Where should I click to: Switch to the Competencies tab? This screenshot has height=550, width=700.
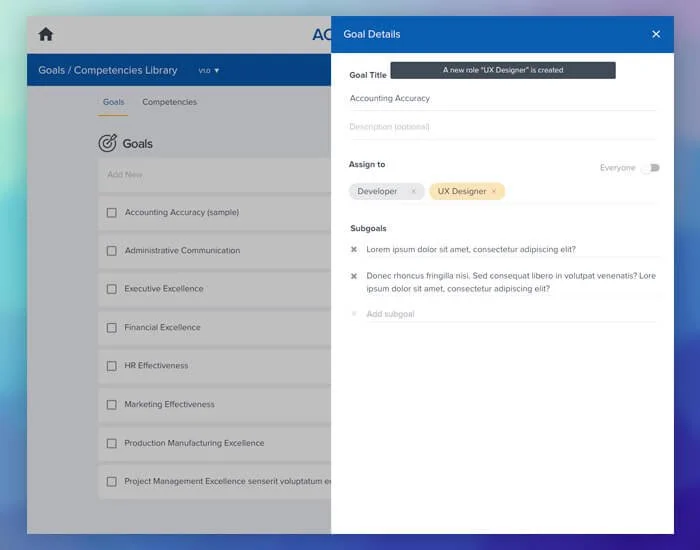click(x=170, y=102)
